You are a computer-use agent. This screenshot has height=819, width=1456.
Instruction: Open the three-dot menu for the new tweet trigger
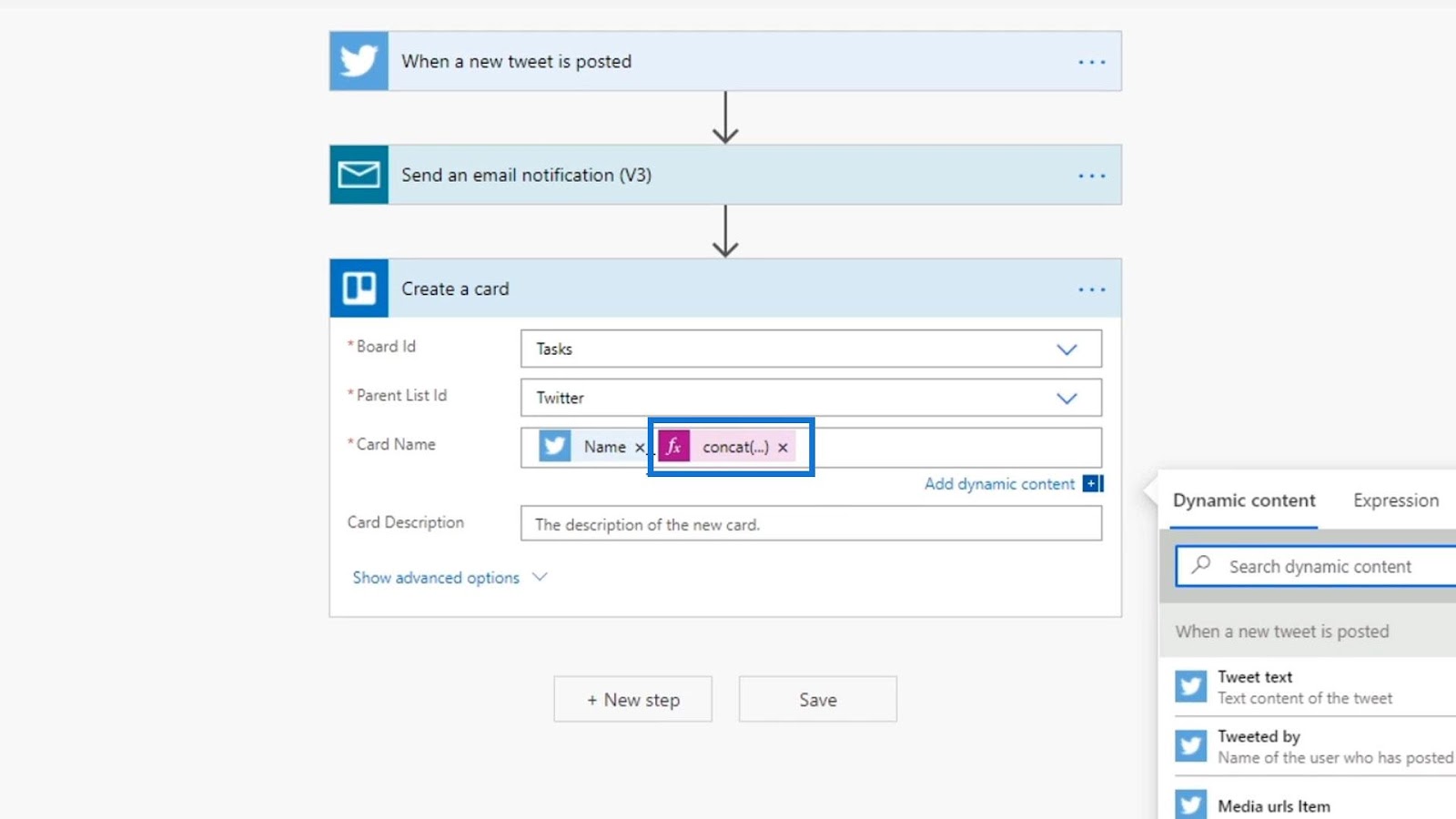1091,62
